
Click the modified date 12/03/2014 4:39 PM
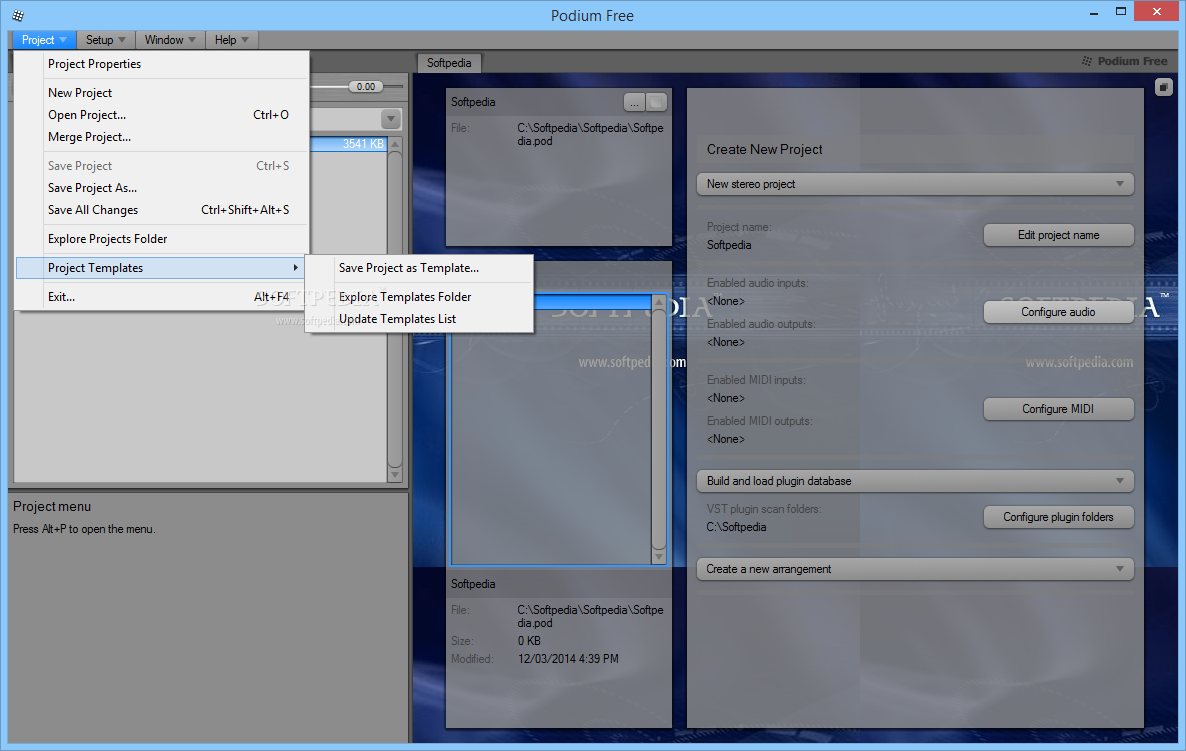click(x=568, y=659)
